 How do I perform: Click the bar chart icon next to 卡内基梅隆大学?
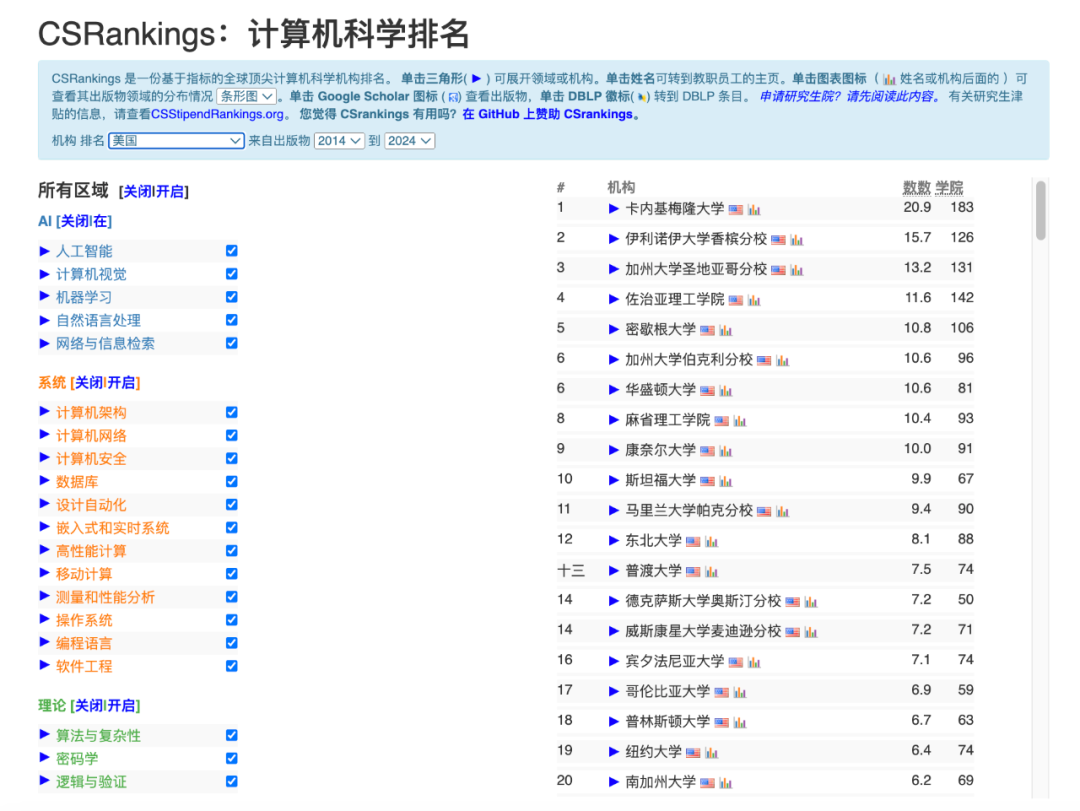[754, 210]
